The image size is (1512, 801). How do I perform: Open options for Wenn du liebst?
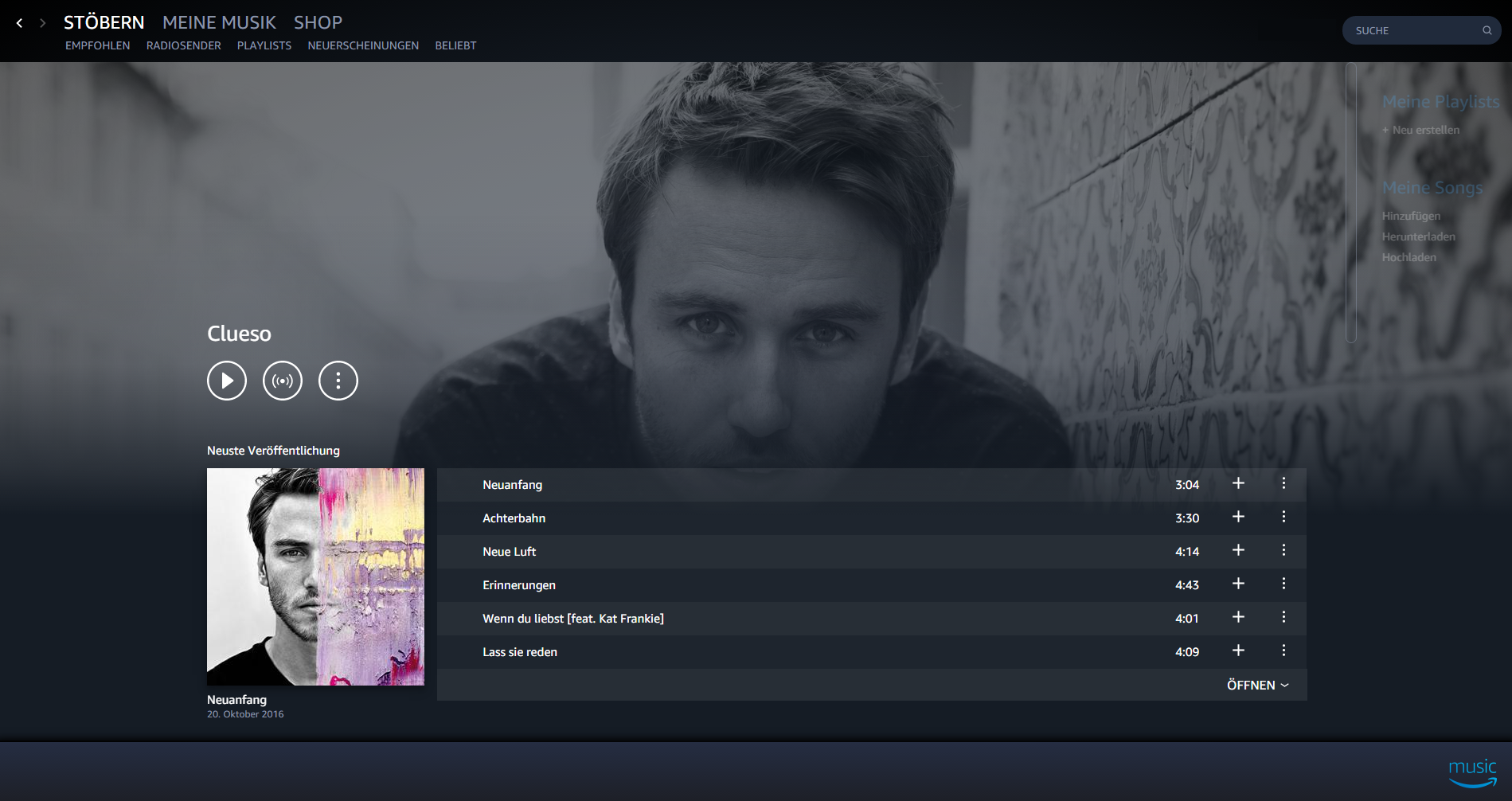pyautogui.click(x=1283, y=617)
